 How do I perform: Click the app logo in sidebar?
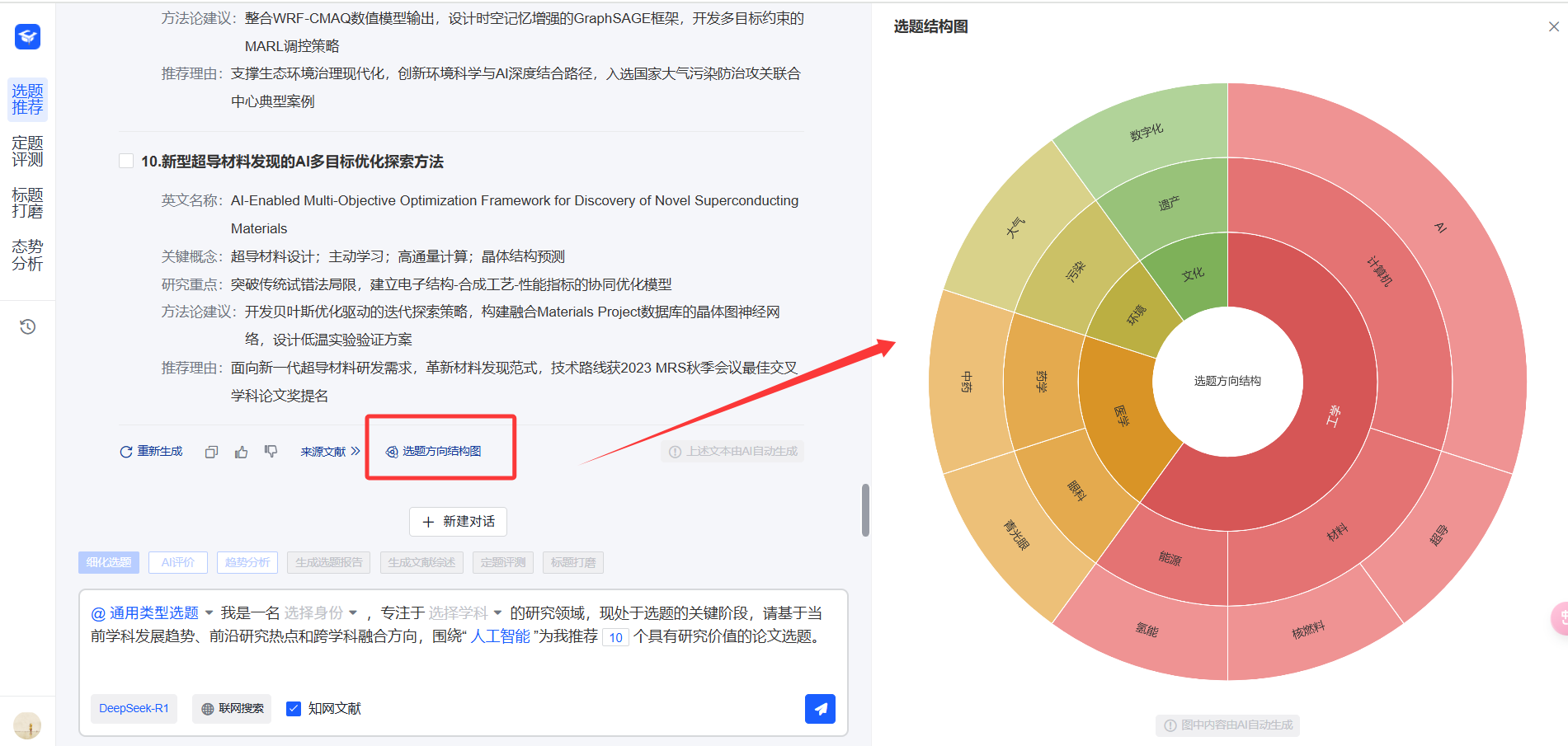pos(27,36)
